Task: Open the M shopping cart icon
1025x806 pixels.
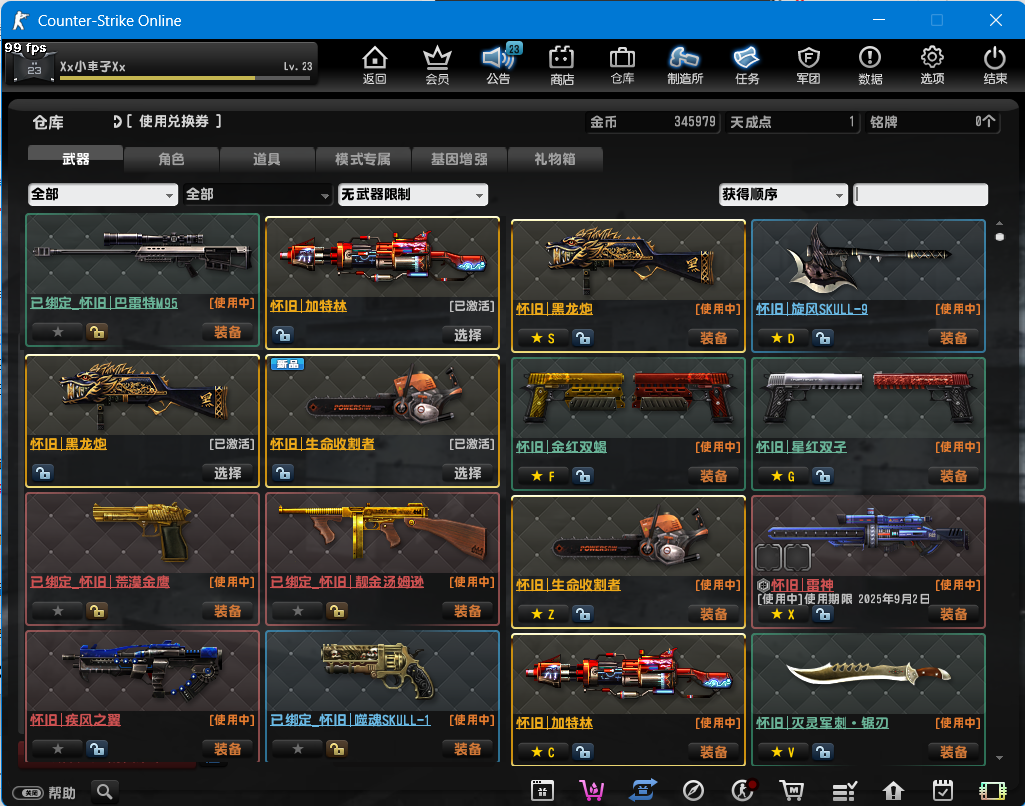Action: pos(792,791)
